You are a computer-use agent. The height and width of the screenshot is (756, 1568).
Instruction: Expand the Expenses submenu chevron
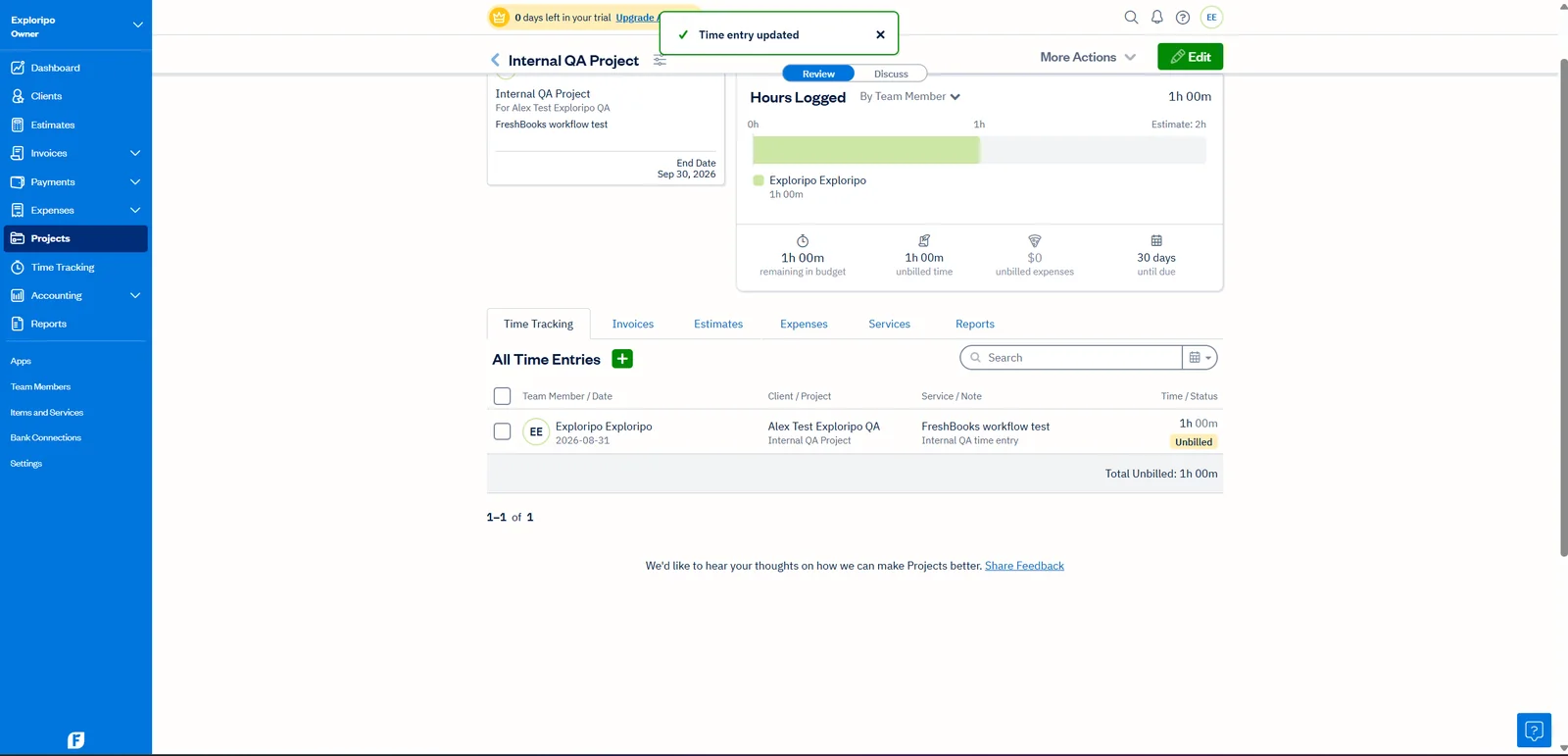135,210
